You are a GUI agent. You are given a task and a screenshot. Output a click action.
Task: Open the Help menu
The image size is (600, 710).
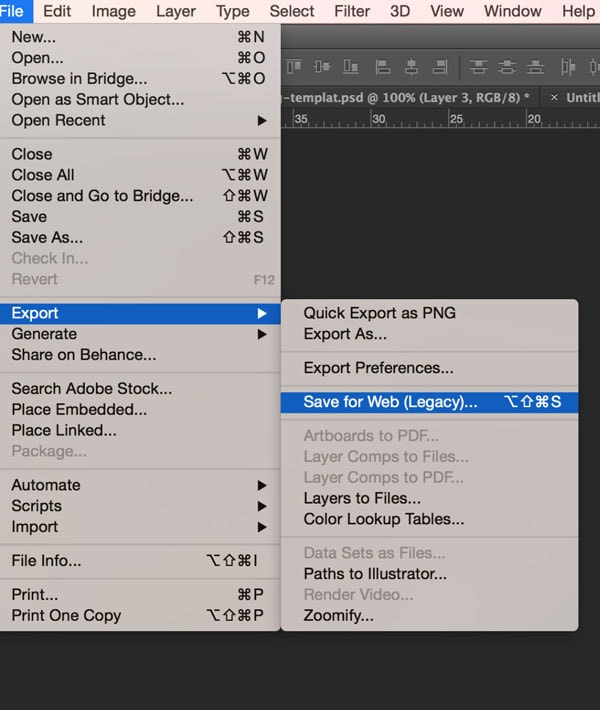[578, 11]
